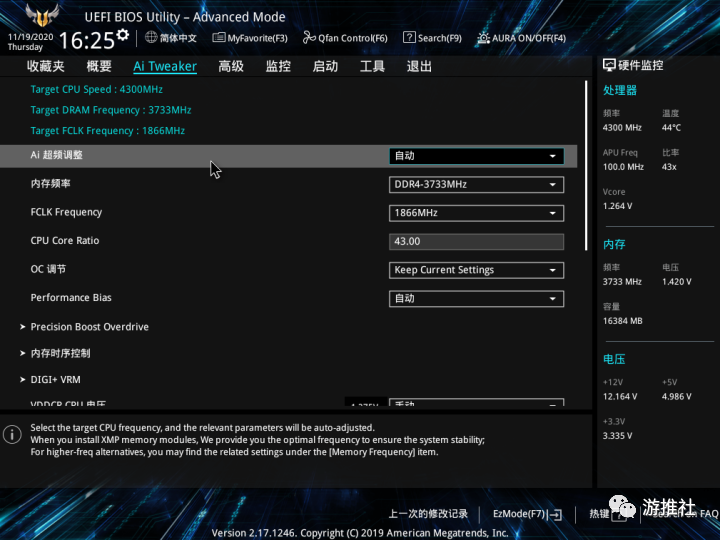Click the TUF wings logo
Viewport: 720px width, 540px height.
pos(42,15)
